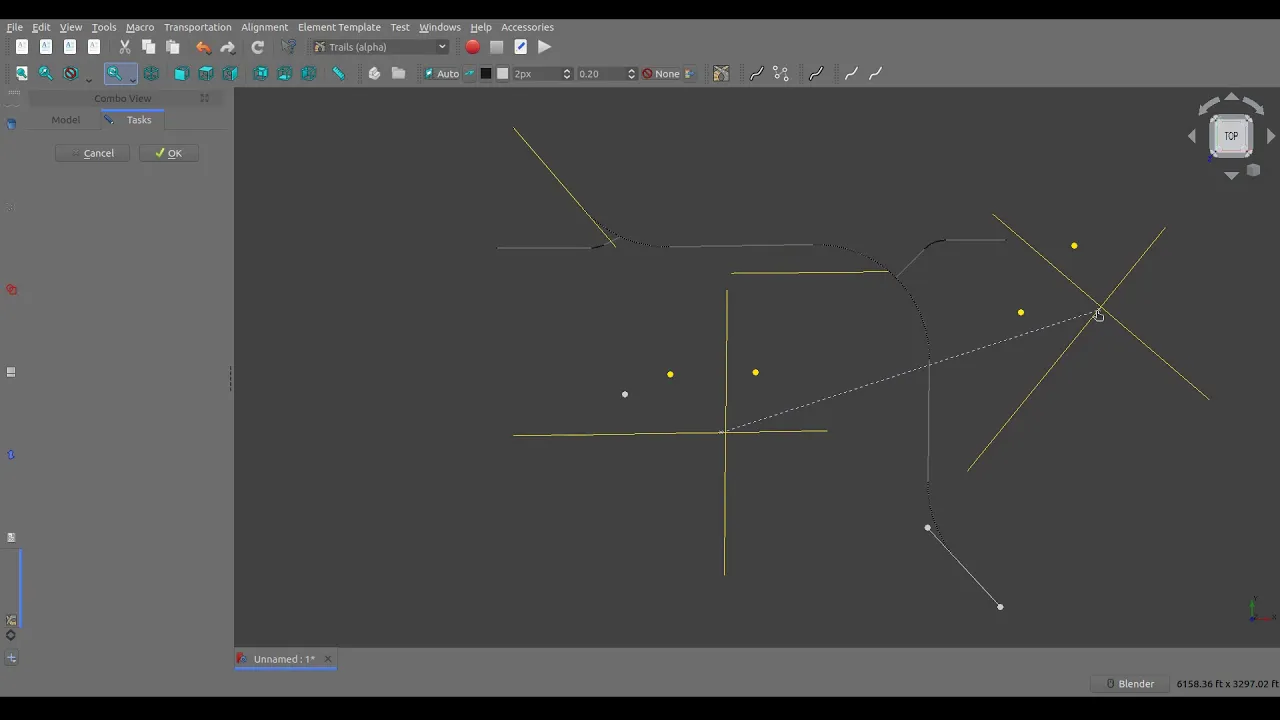The height and width of the screenshot is (720, 1280).
Task: Click the draw style icon
Action: 70,74
